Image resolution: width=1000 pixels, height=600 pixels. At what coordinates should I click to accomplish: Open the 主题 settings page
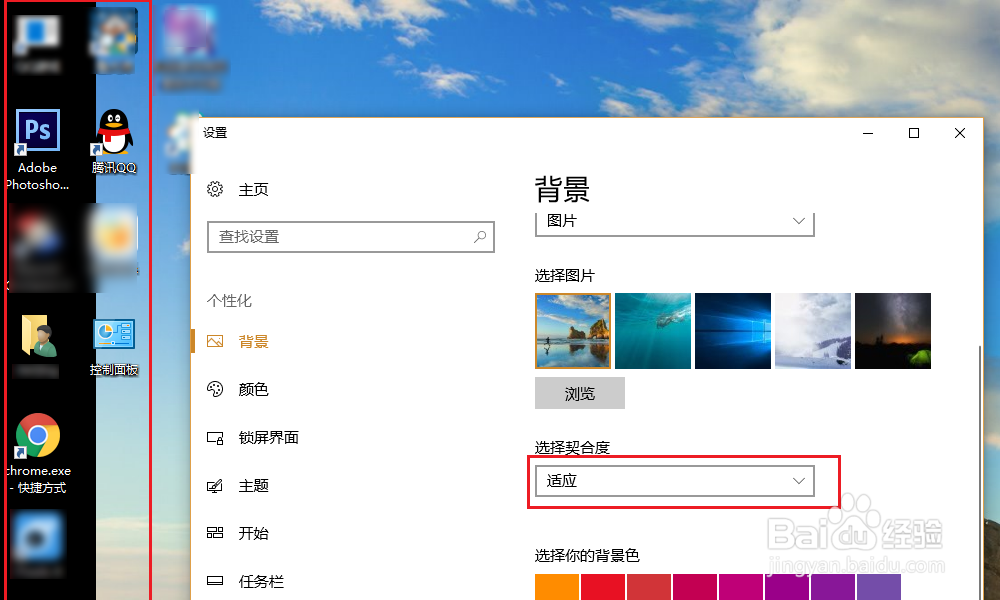(253, 486)
